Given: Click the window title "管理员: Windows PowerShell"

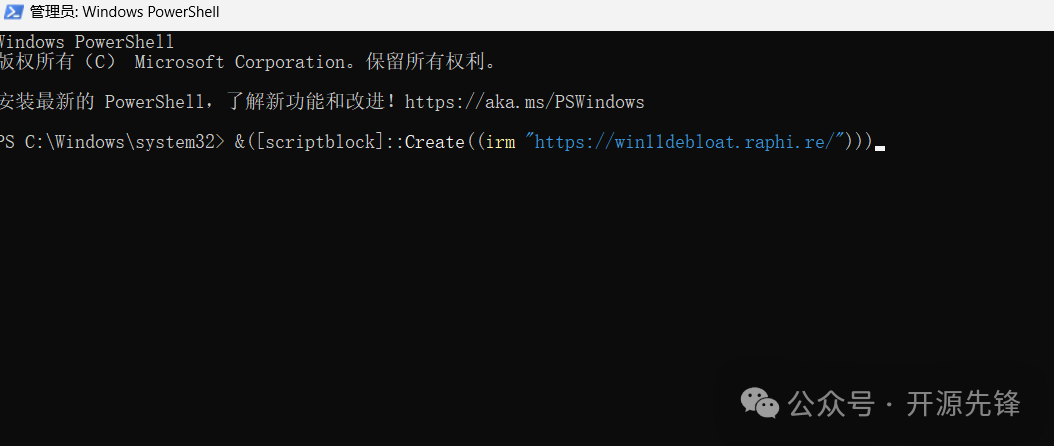Looking at the screenshot, I should [x=125, y=12].
